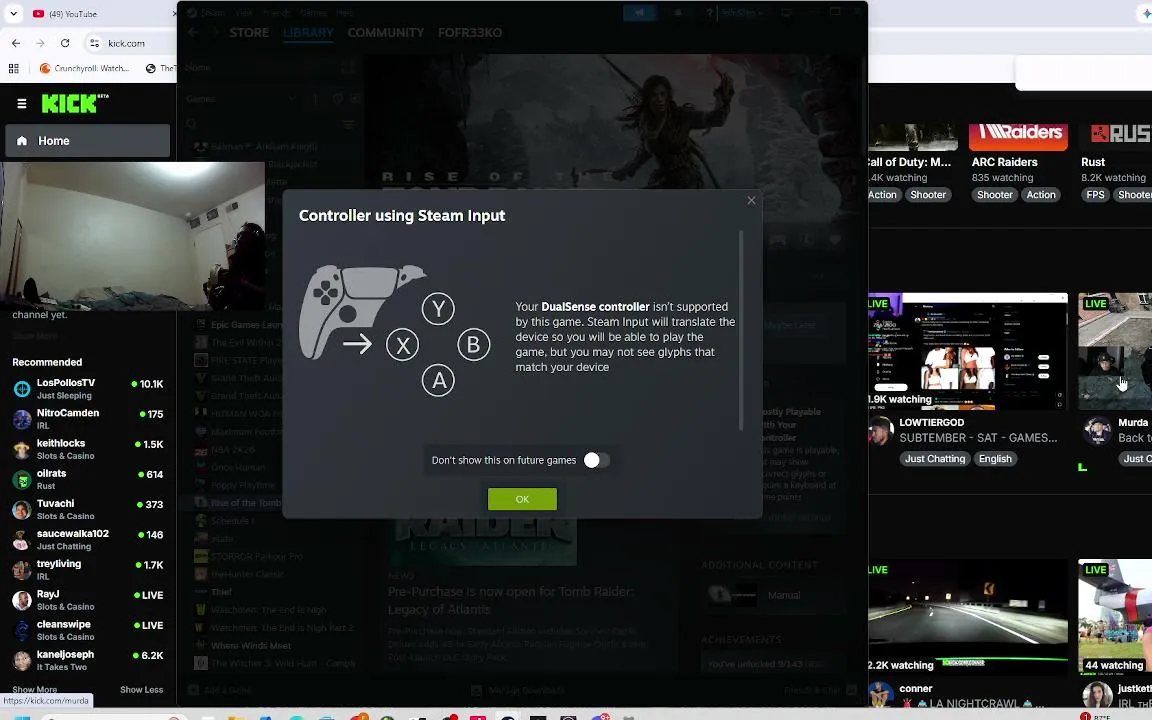The image size is (1152, 720).
Task: Open NitroCamden channel avatar
Action: click(22, 419)
